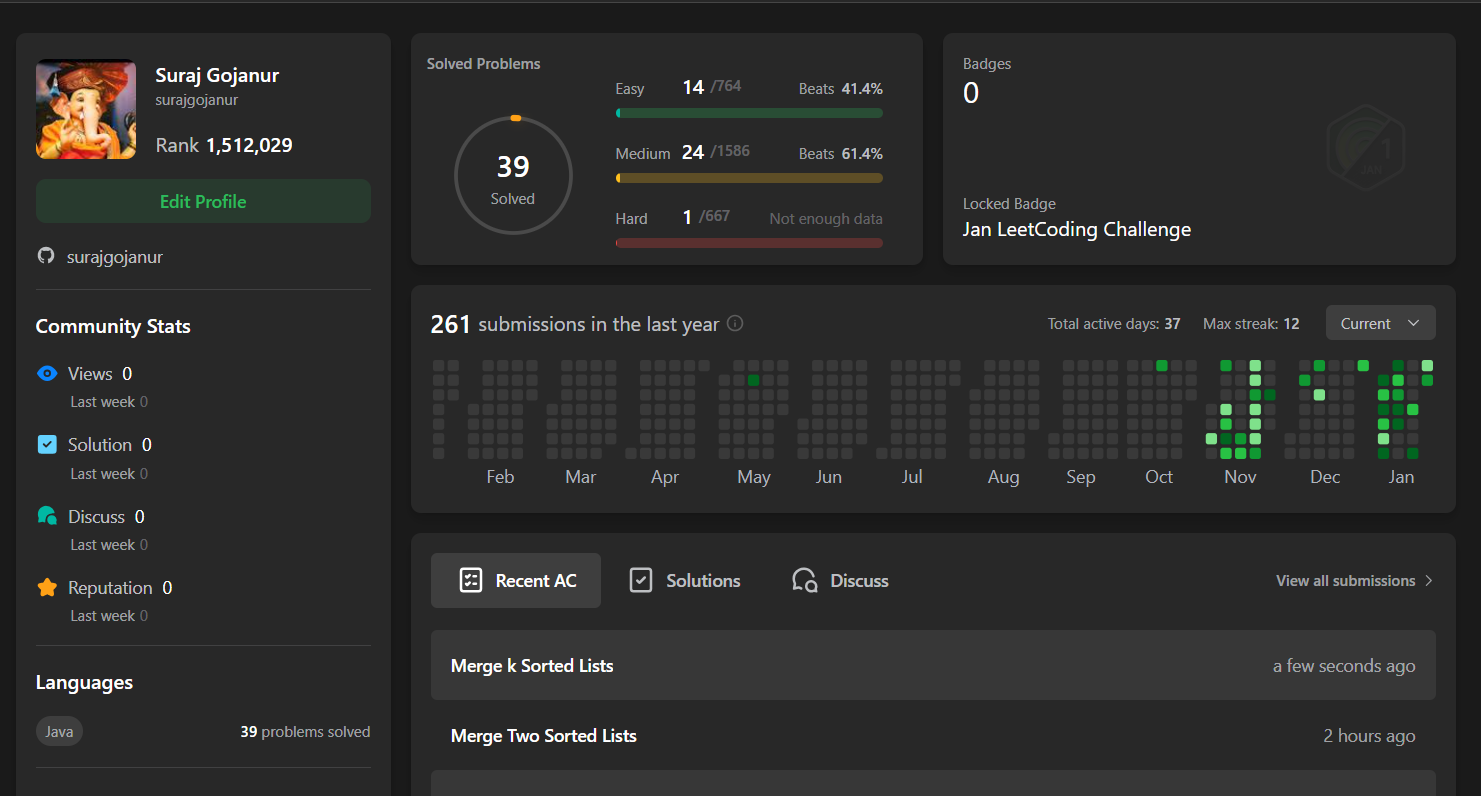Open View all submissions link

[x=1345, y=581]
